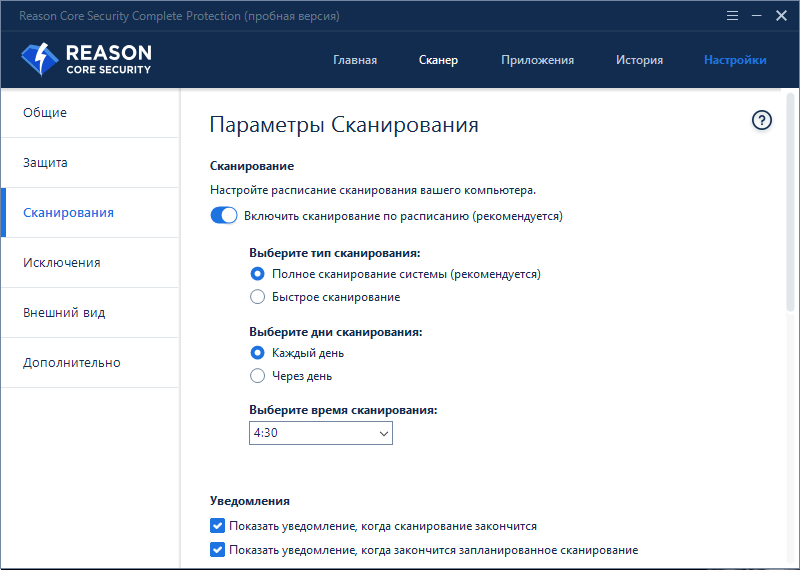Close the Reason Core Security window

tap(781, 16)
